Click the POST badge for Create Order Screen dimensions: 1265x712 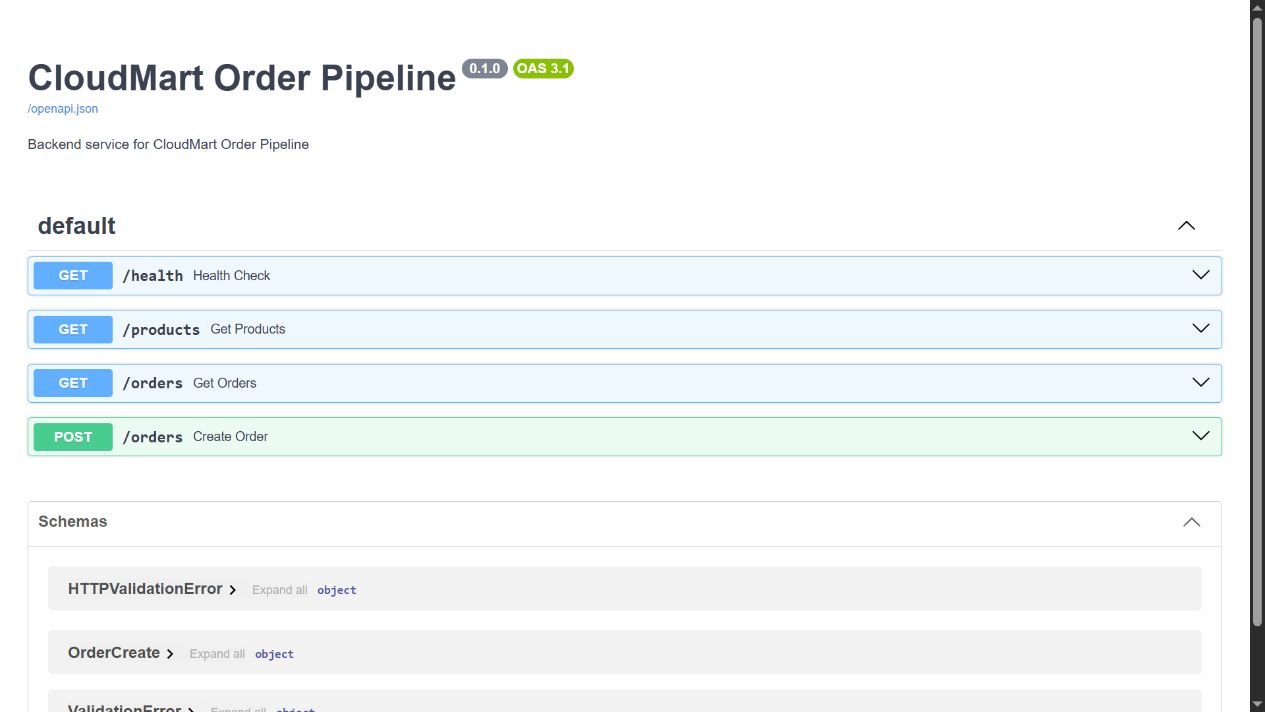coord(73,437)
